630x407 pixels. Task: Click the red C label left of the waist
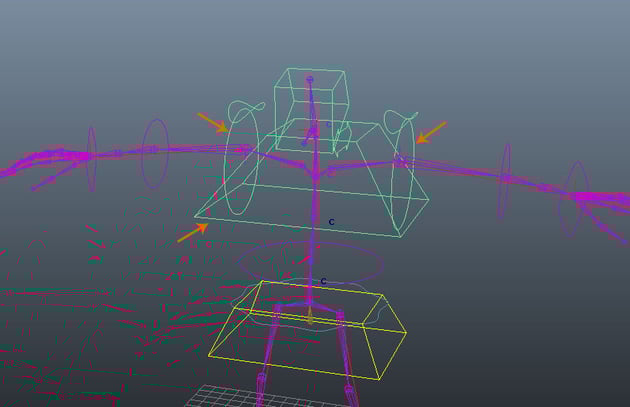208,244
